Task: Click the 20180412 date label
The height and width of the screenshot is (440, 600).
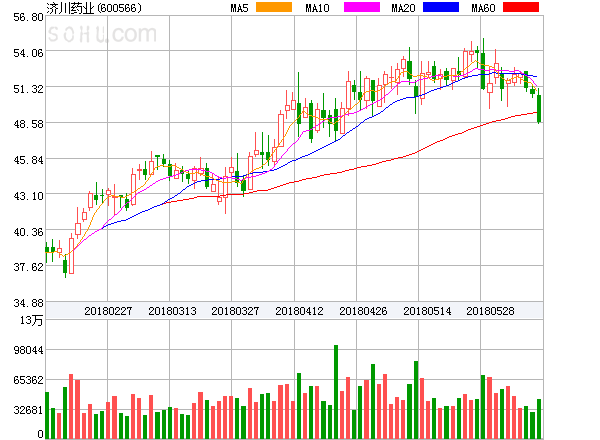Action: 299,311
